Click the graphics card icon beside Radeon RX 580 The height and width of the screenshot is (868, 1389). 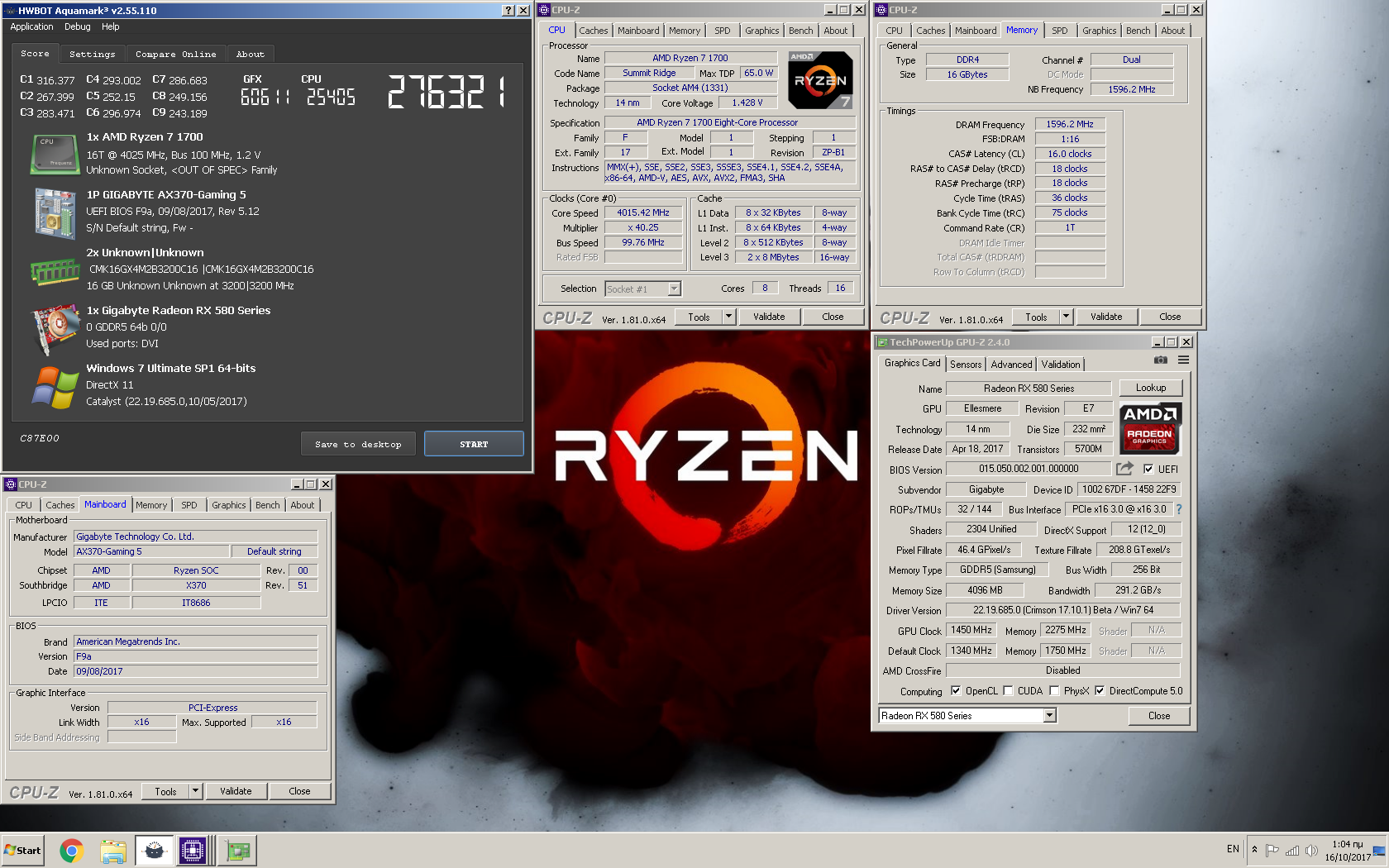[x=55, y=329]
